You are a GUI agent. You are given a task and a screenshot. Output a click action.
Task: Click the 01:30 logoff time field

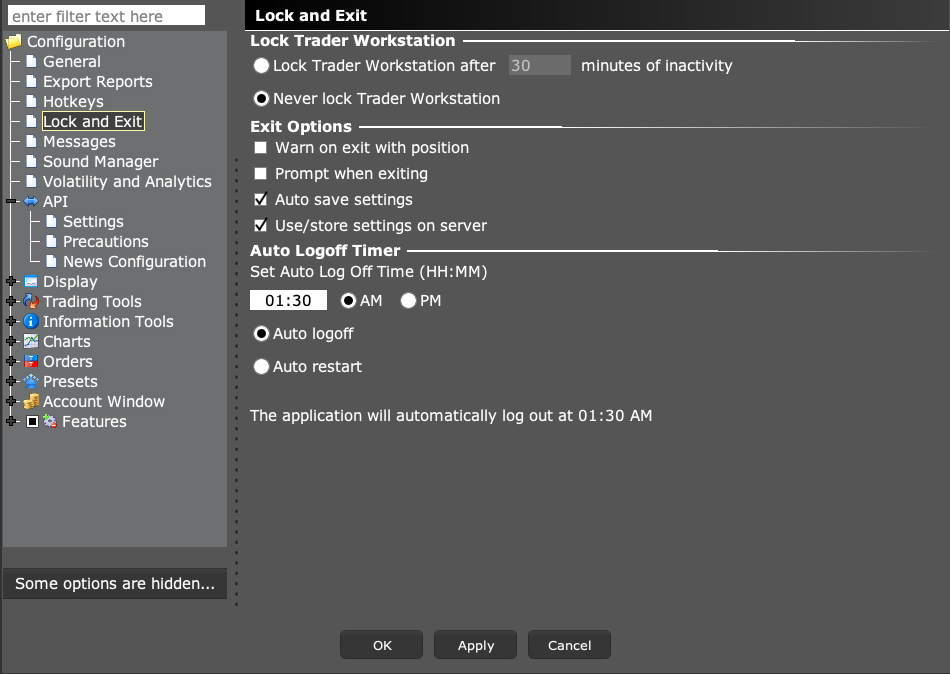288,300
